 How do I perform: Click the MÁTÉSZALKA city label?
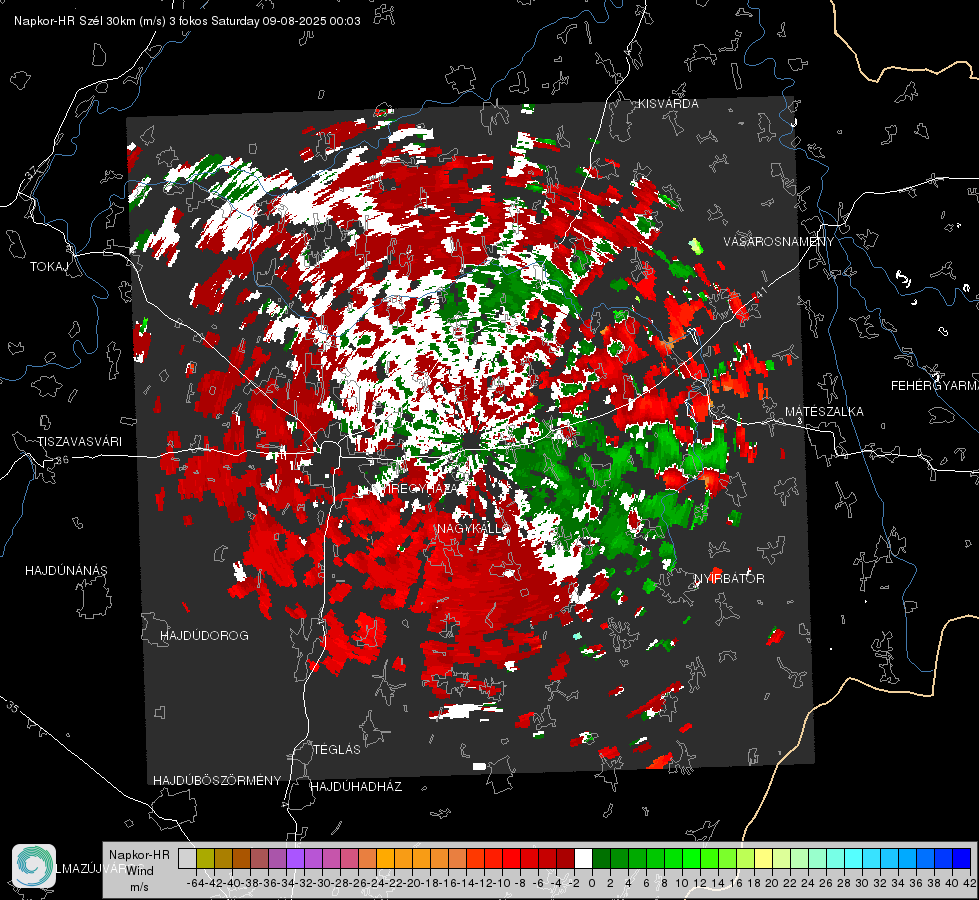coord(824,412)
